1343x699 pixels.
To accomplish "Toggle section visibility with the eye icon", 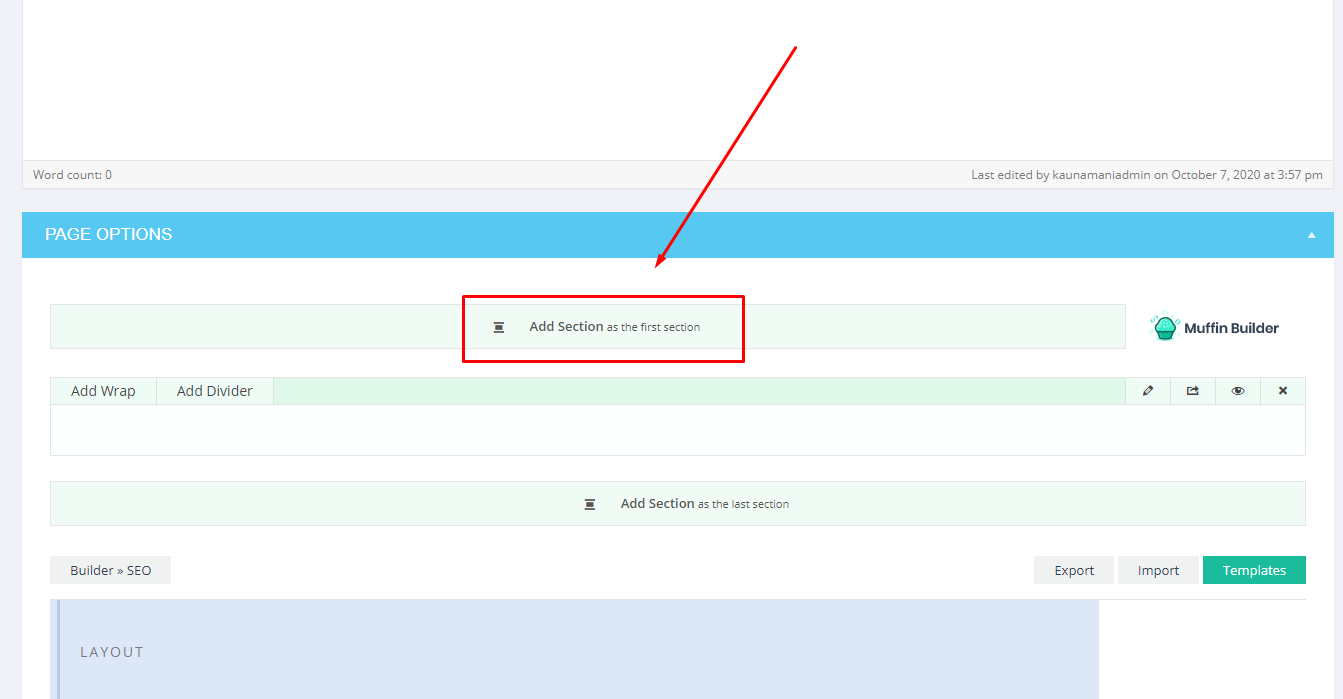I will click(1237, 390).
